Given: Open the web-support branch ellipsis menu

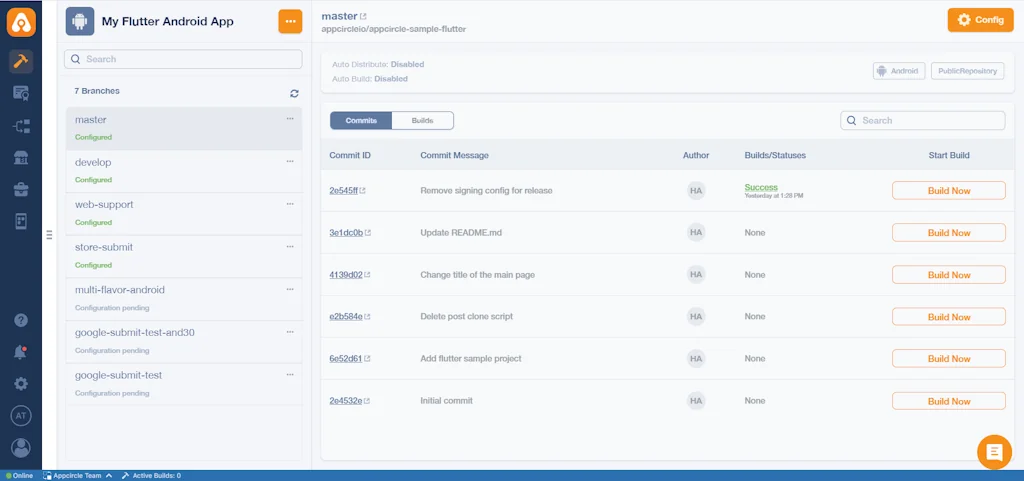Looking at the screenshot, I should click(x=290, y=204).
